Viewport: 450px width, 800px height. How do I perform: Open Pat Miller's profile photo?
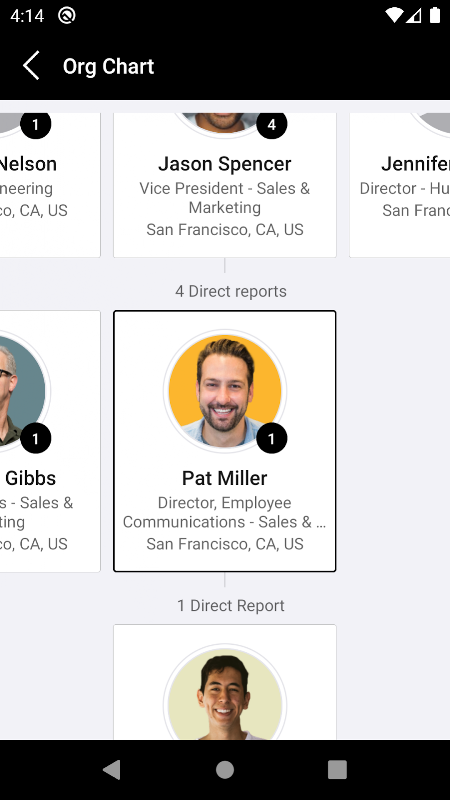coord(225,391)
